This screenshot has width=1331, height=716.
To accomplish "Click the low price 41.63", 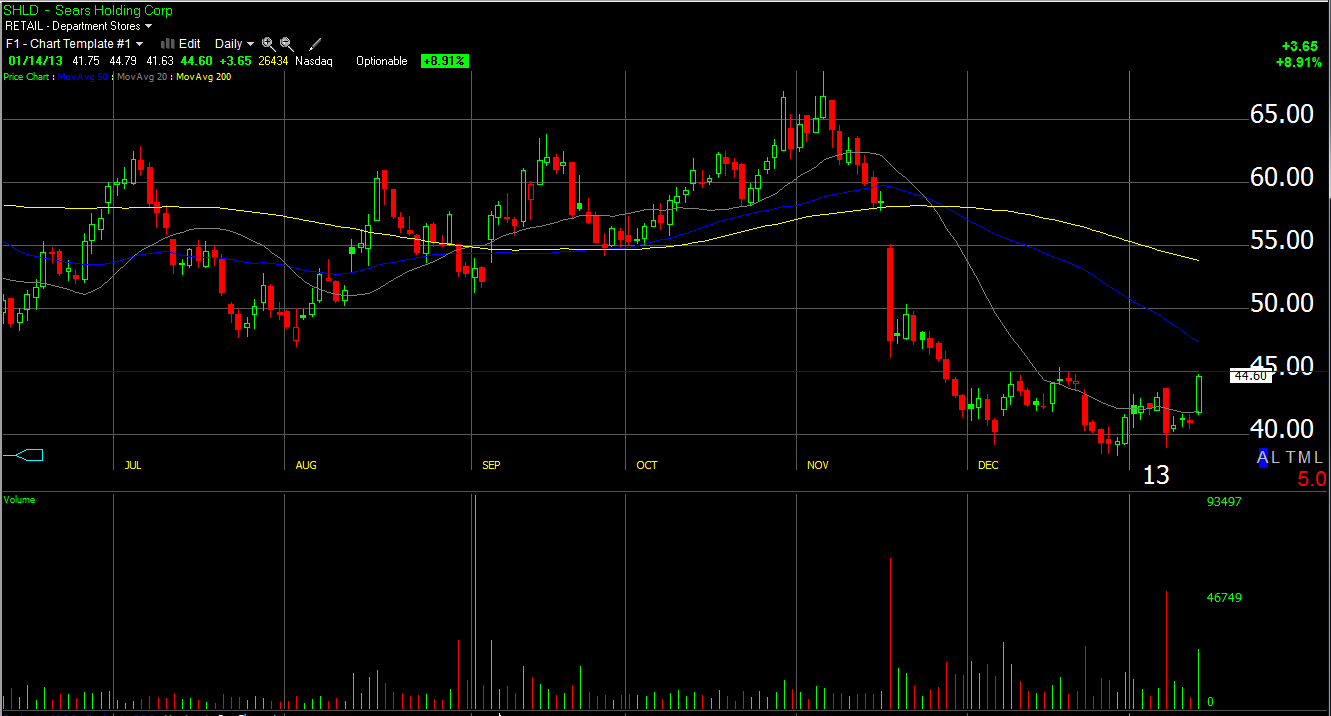I will [159, 61].
